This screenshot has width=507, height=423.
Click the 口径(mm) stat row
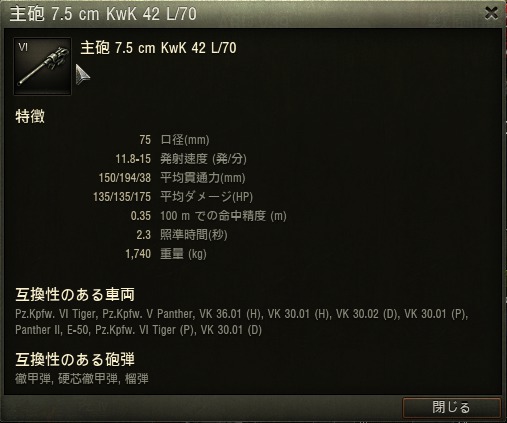(174, 140)
